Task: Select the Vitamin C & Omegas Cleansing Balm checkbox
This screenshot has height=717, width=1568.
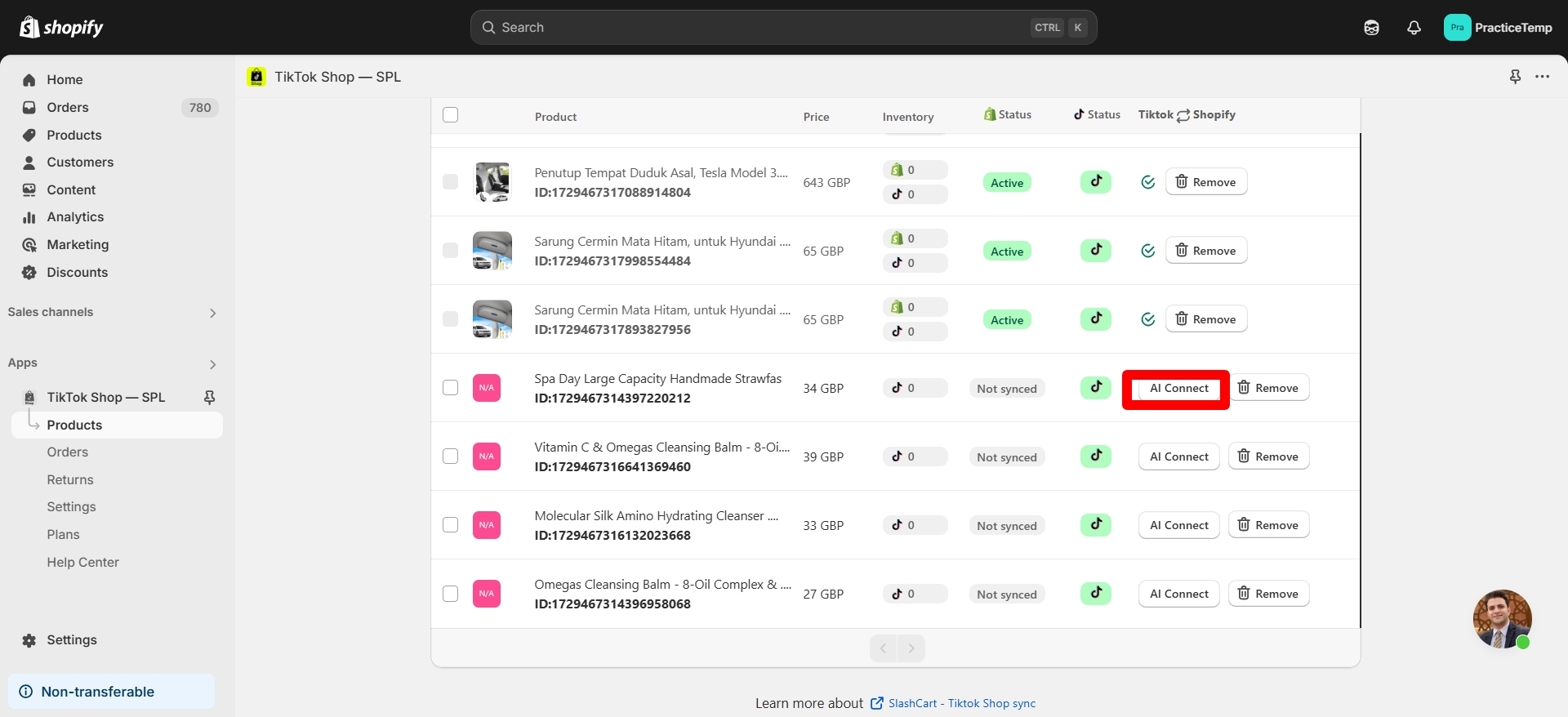Action: [x=450, y=456]
